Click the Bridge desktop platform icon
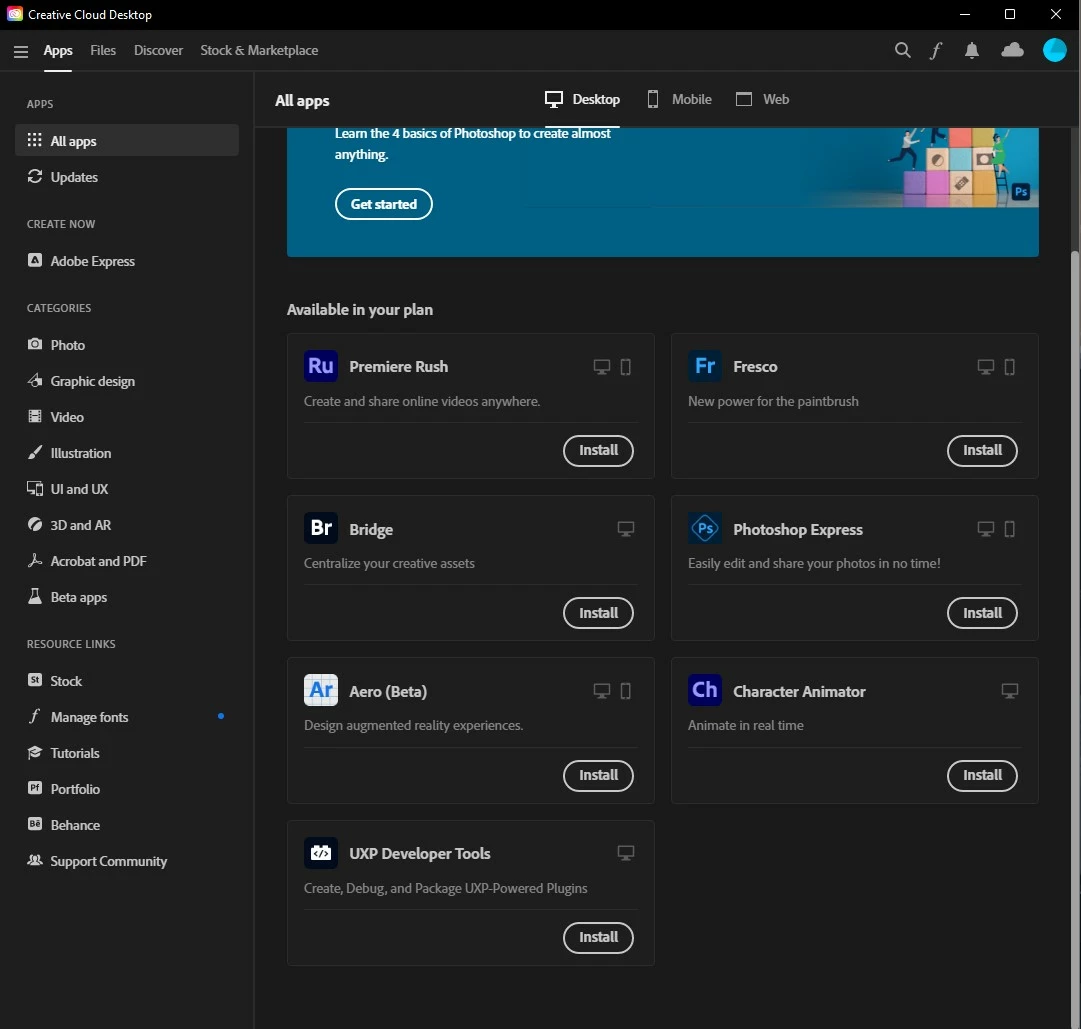This screenshot has height=1029, width=1081. coord(626,529)
